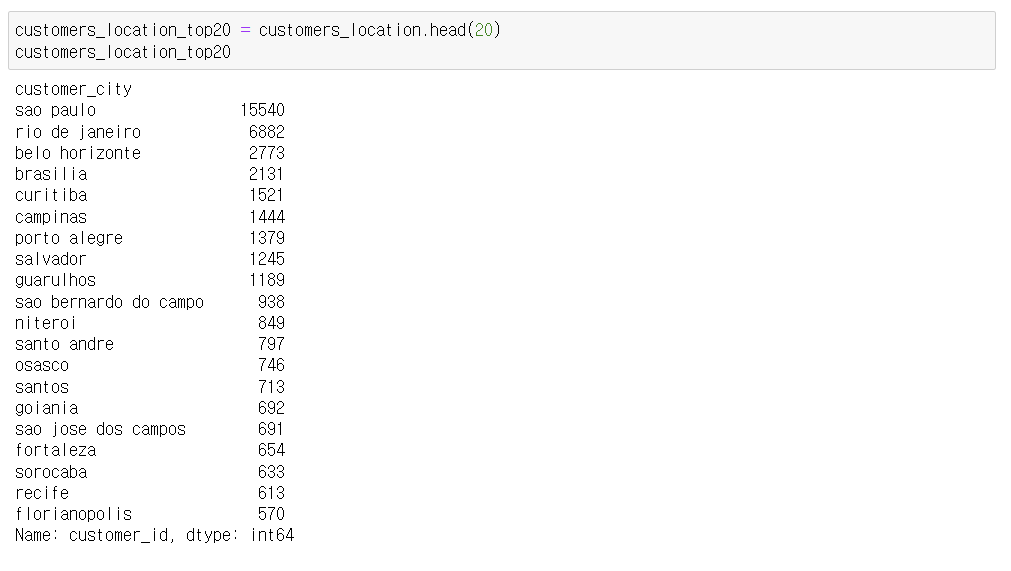Click the value 746
The height and width of the screenshot is (571, 1011).
pos(271,365)
